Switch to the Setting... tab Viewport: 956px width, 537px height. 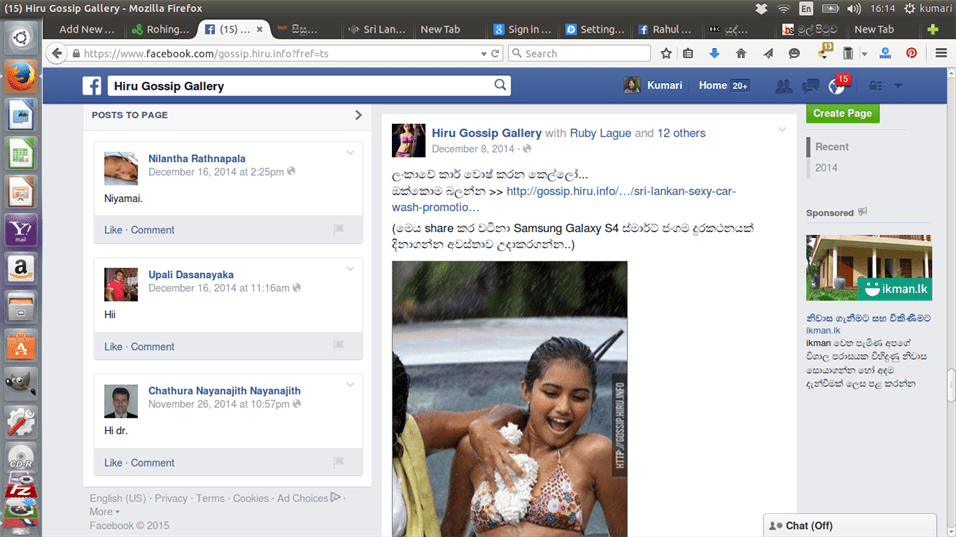tap(594, 29)
